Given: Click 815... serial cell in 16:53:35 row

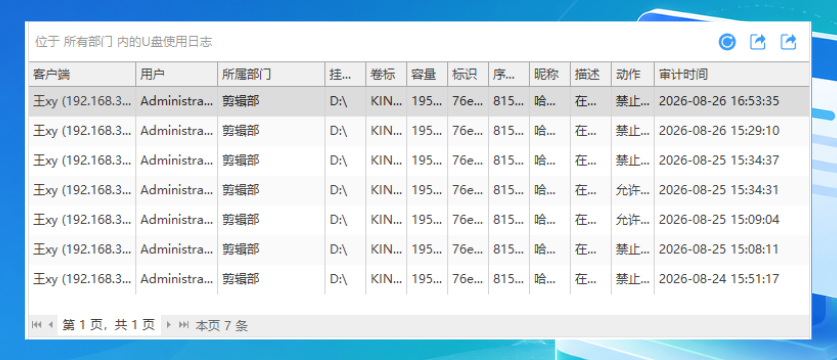Looking at the screenshot, I should (509, 101).
